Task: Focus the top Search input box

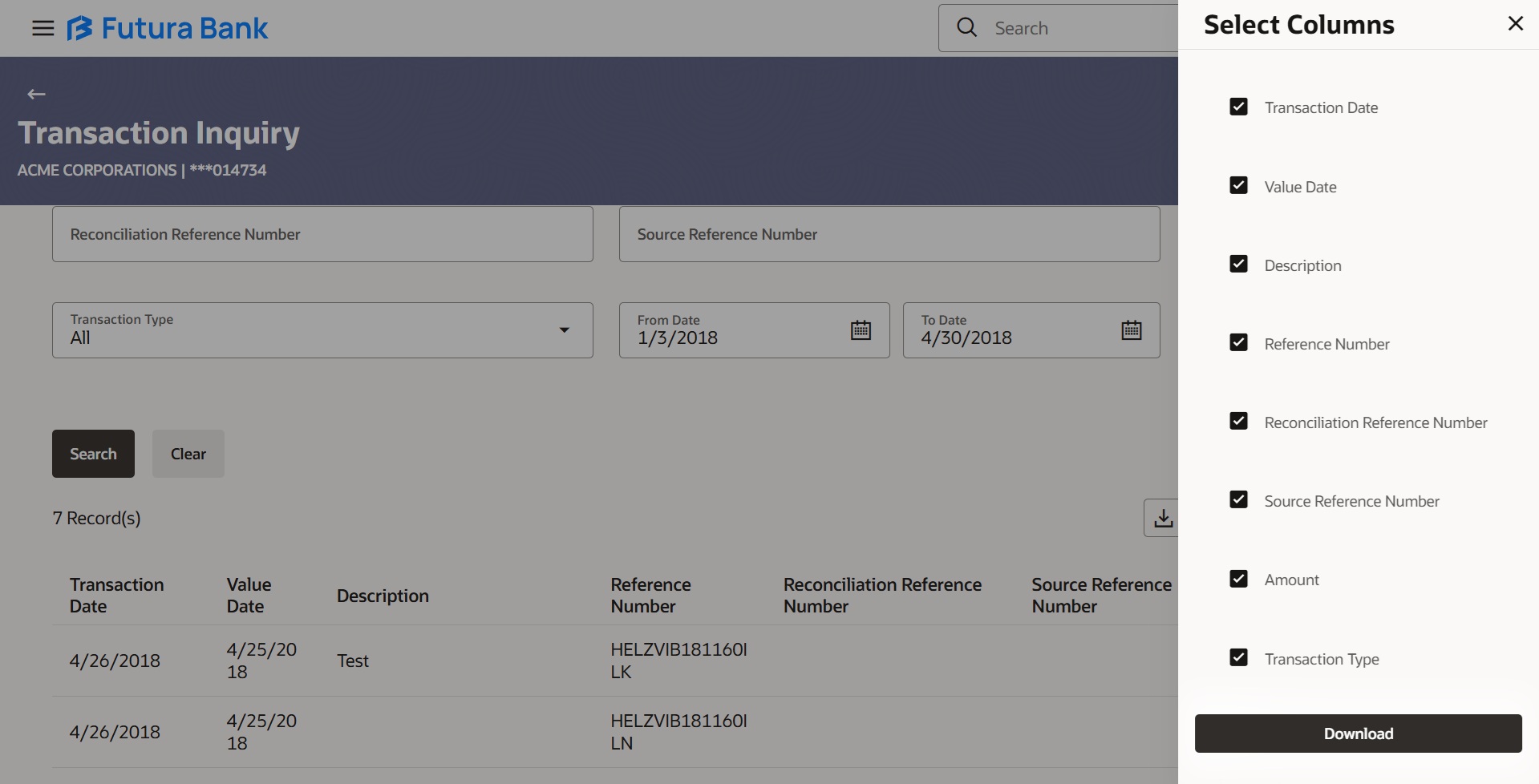Action: 1059,28
